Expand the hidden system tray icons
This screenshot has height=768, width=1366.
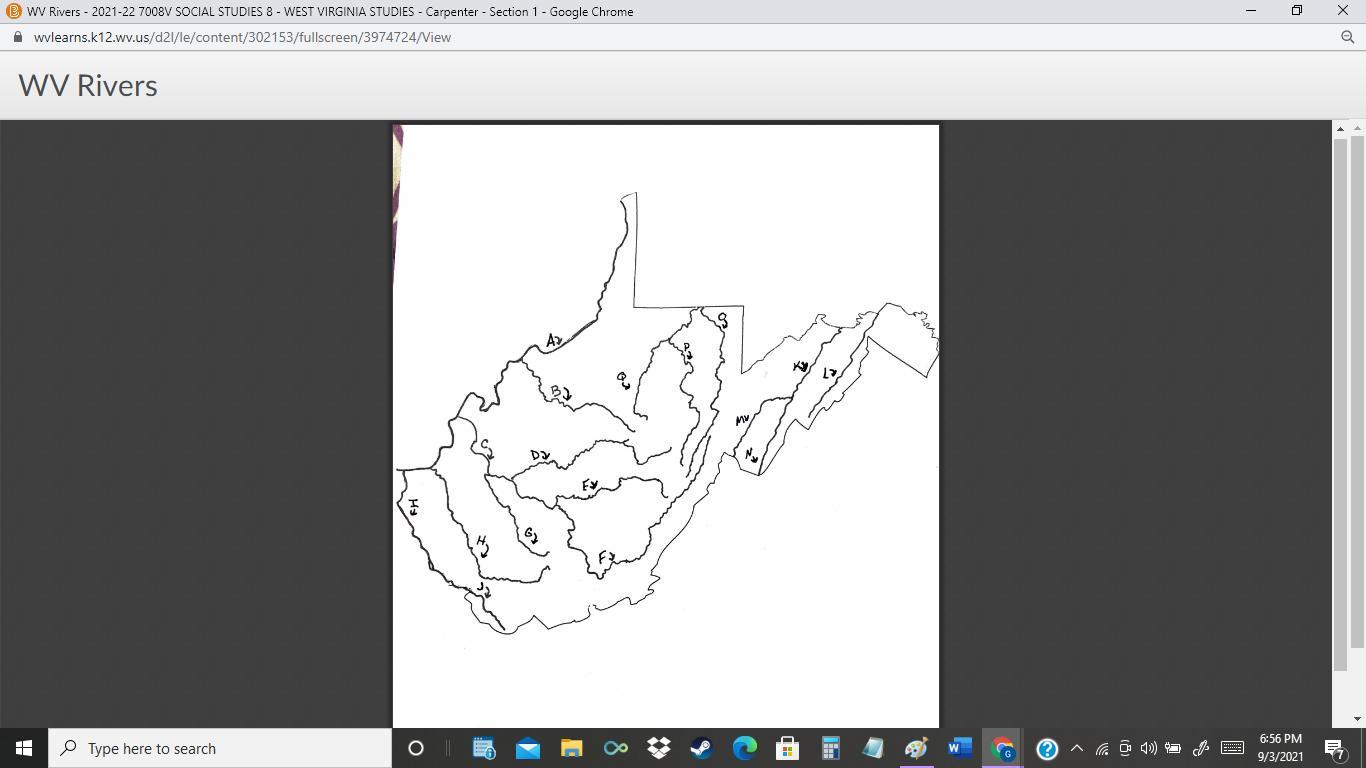(x=1077, y=748)
